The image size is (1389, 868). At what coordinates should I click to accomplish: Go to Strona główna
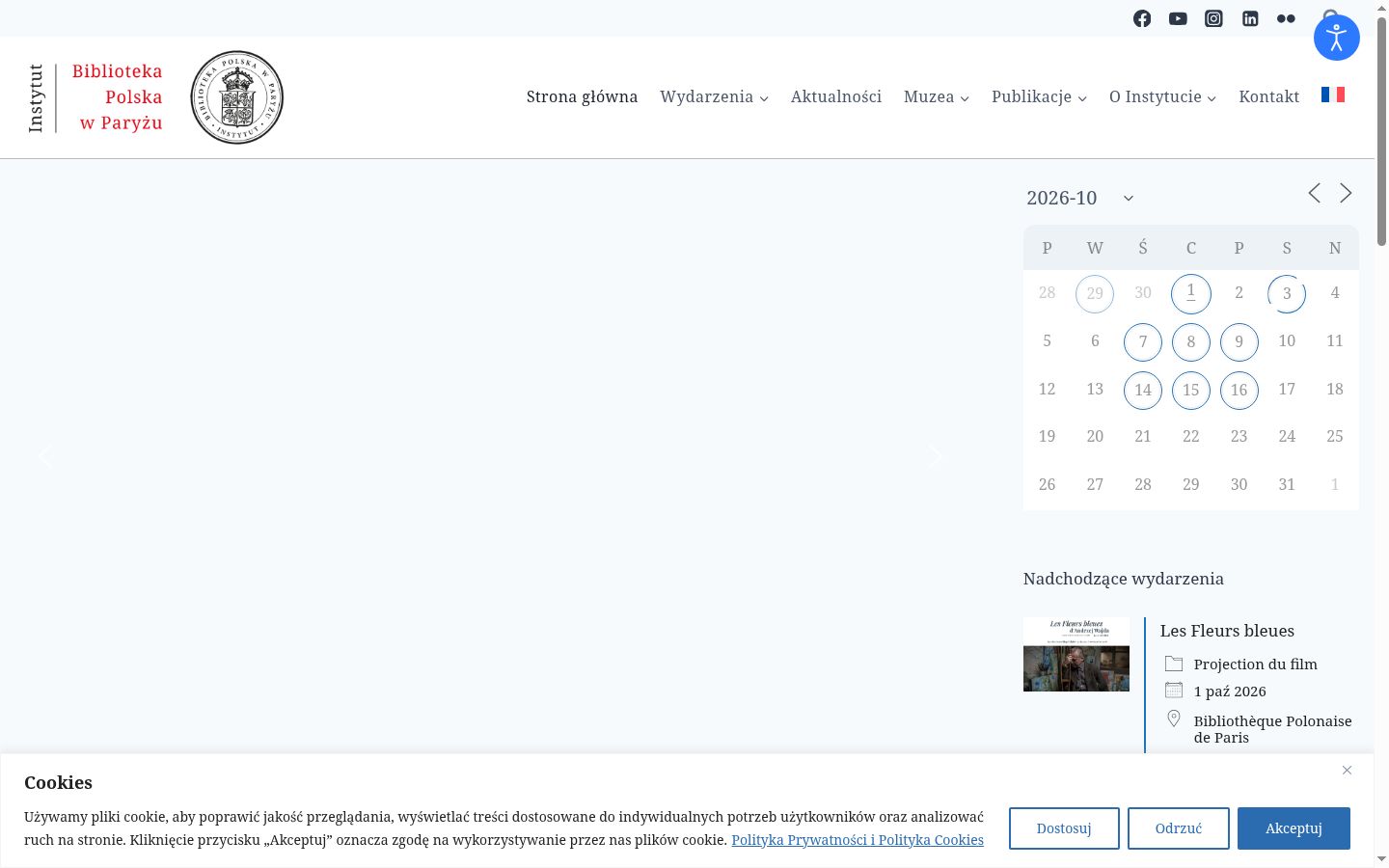tap(582, 96)
